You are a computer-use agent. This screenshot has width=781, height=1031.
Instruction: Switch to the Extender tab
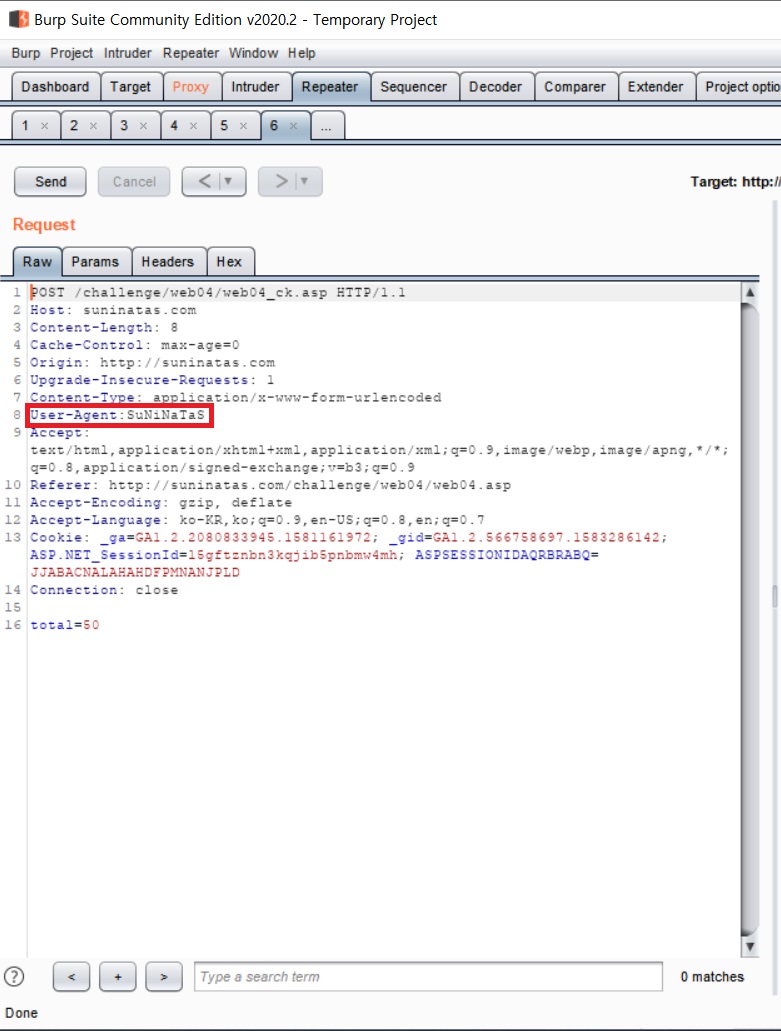point(655,87)
